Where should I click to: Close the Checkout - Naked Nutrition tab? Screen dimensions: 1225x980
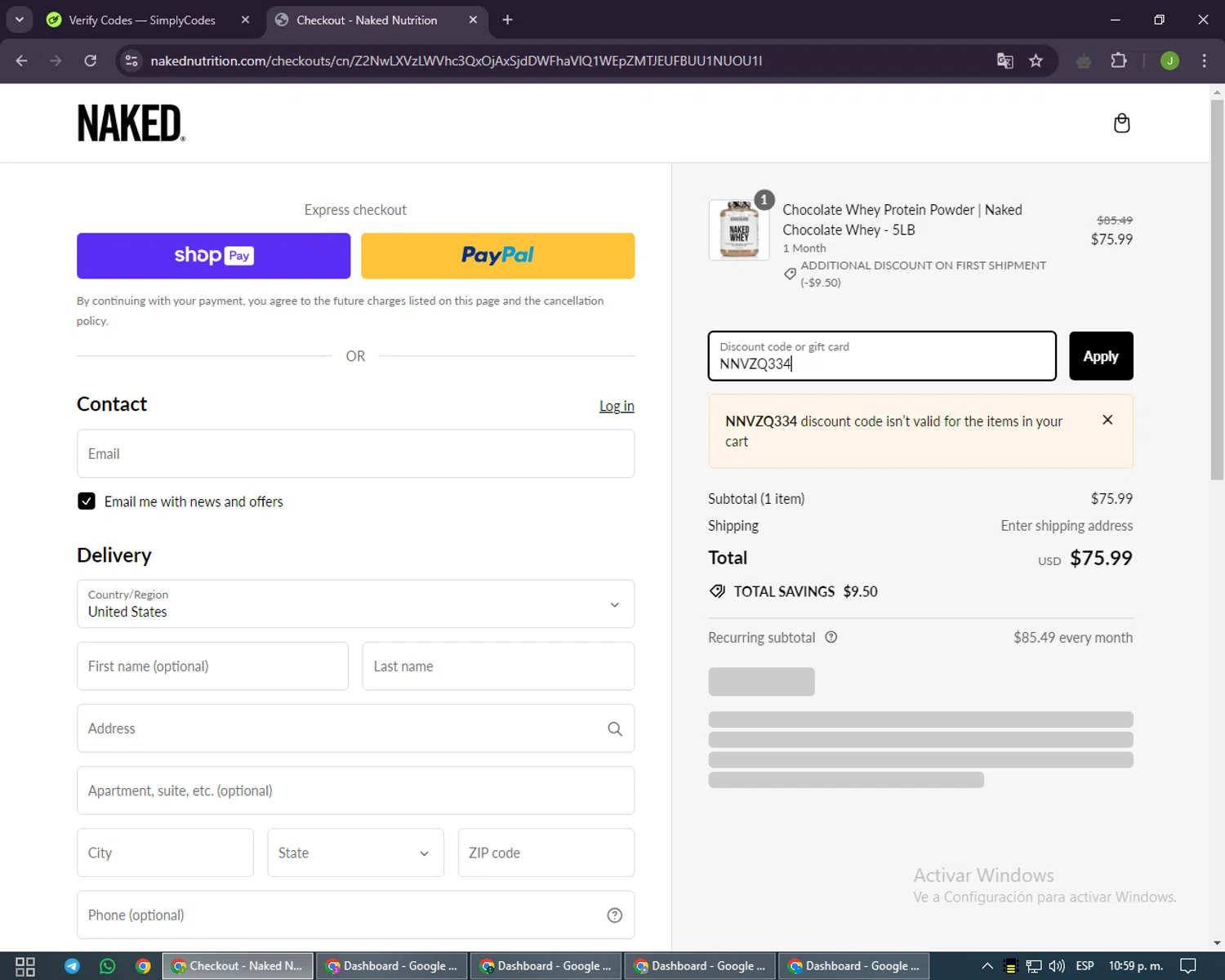click(473, 20)
